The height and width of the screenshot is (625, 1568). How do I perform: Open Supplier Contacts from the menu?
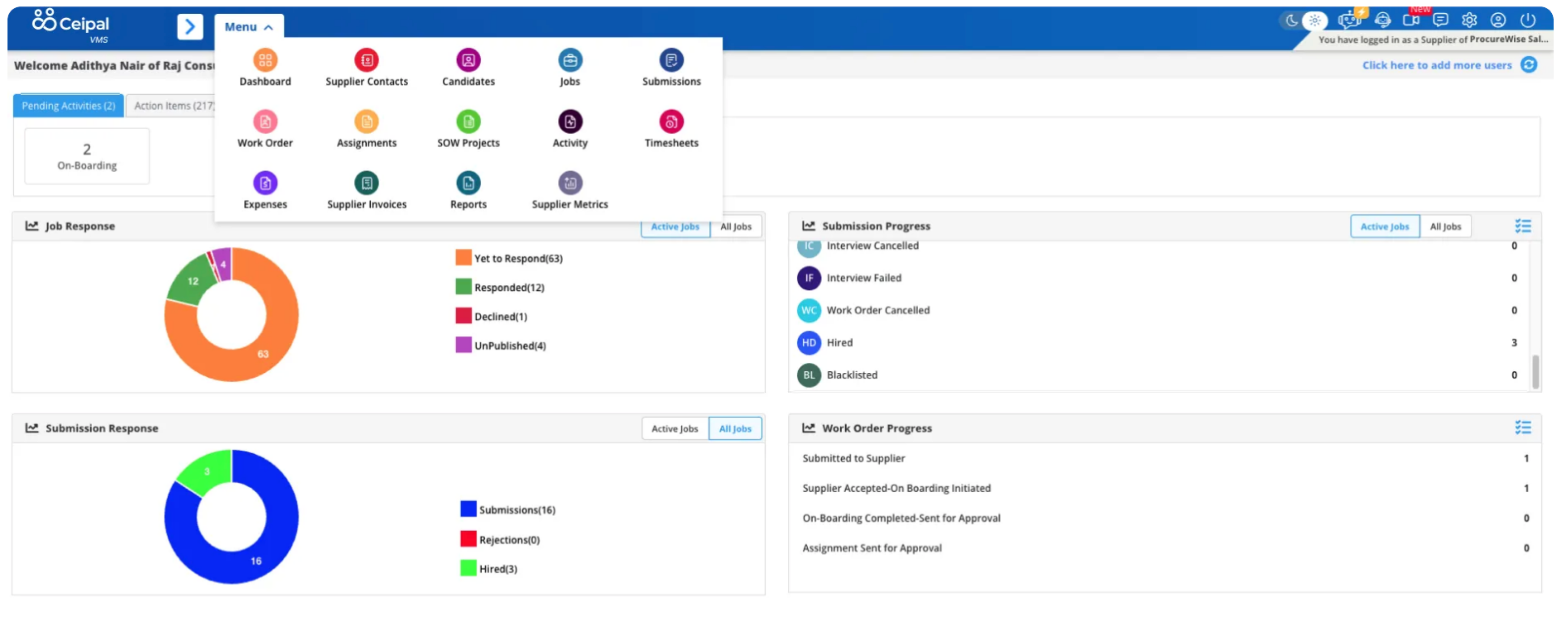(x=367, y=61)
